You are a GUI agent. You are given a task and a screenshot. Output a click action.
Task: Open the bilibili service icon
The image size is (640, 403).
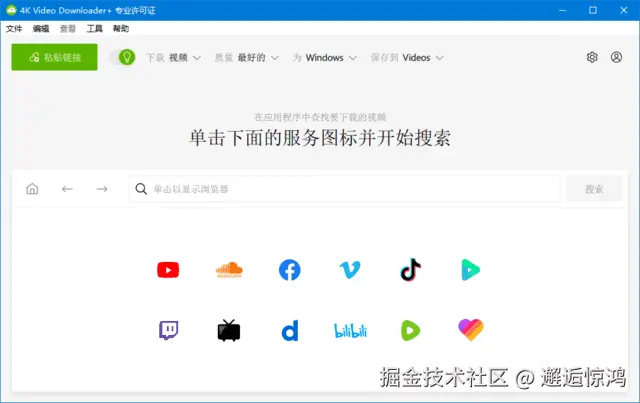click(x=350, y=331)
